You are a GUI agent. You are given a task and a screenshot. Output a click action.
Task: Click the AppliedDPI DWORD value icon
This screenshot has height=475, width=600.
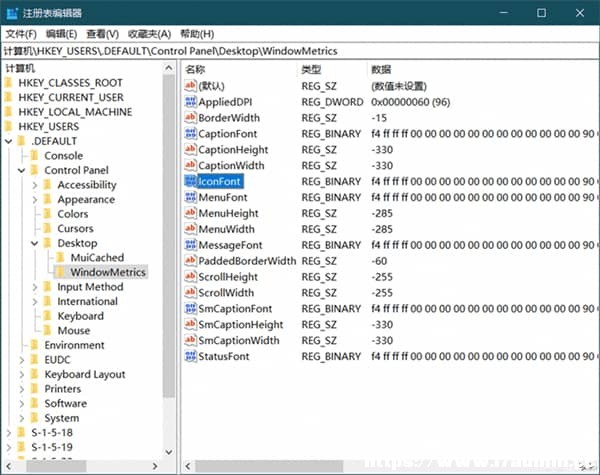[191, 102]
